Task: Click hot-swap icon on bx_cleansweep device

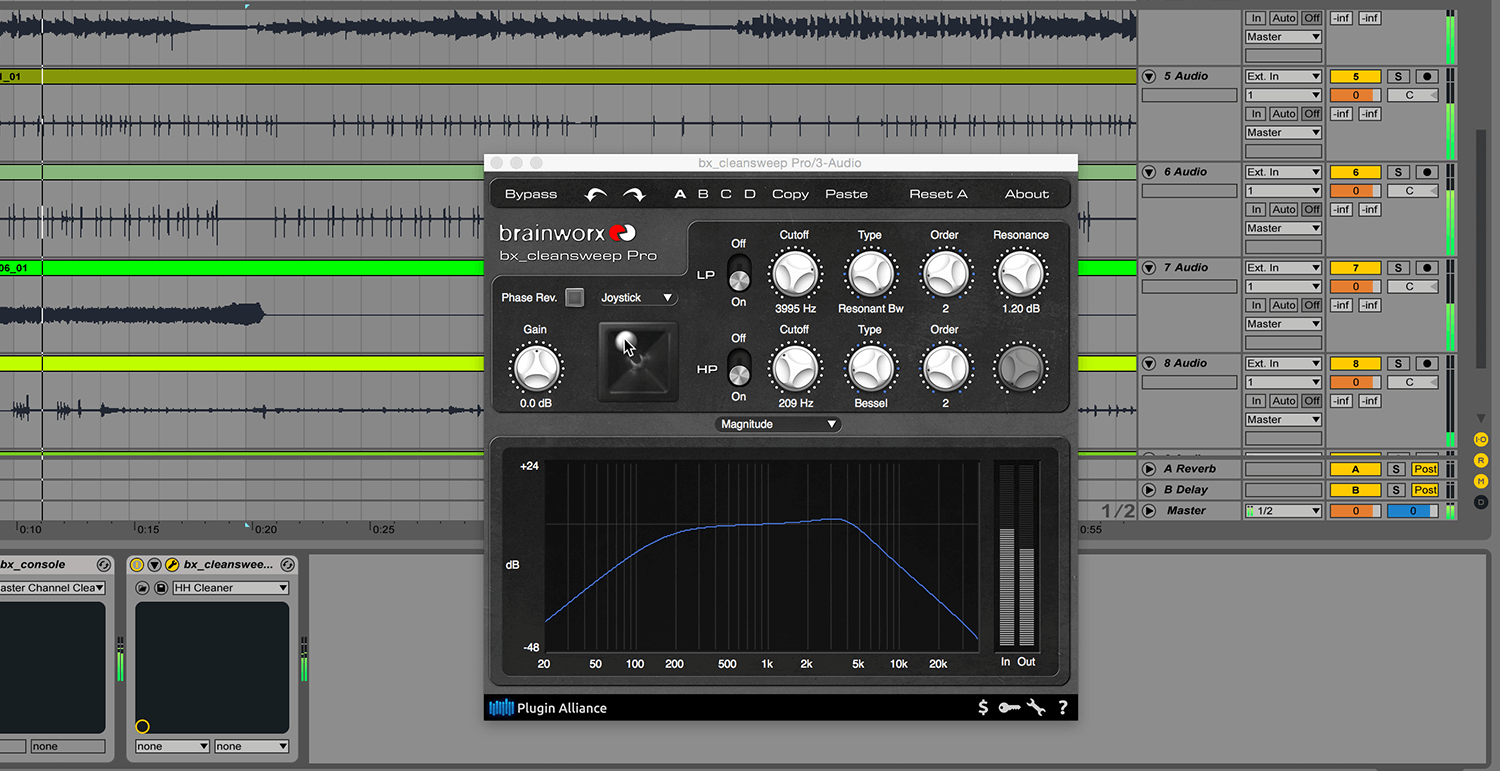Action: click(x=288, y=565)
